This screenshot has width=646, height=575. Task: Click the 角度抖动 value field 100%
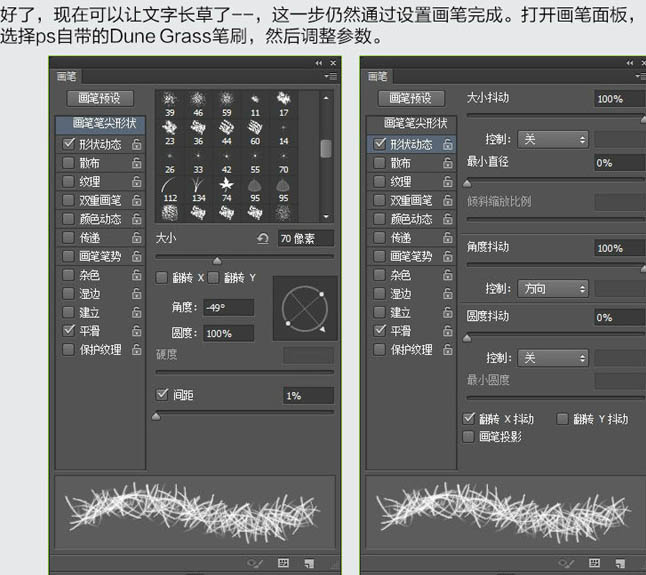point(619,248)
